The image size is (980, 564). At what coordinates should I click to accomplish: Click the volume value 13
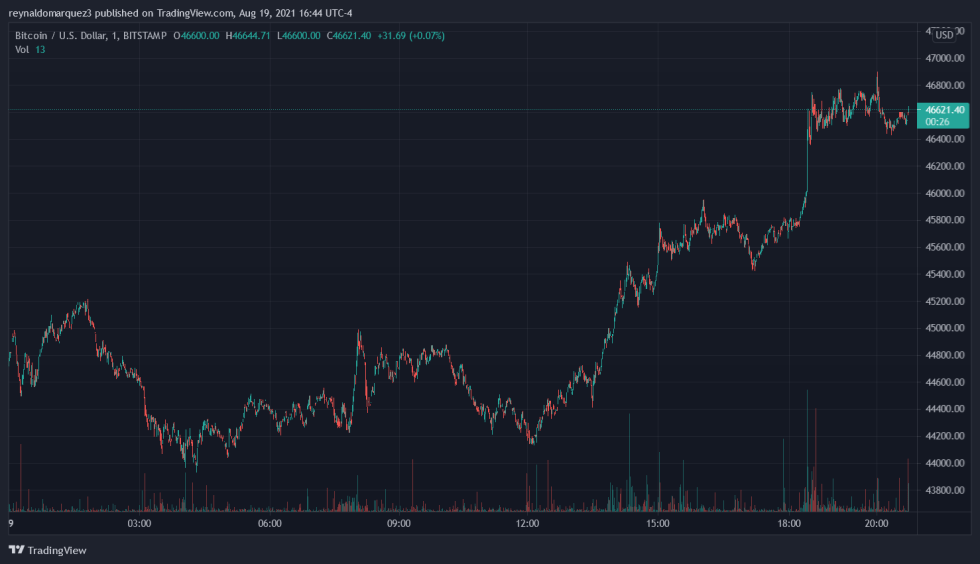click(x=40, y=49)
